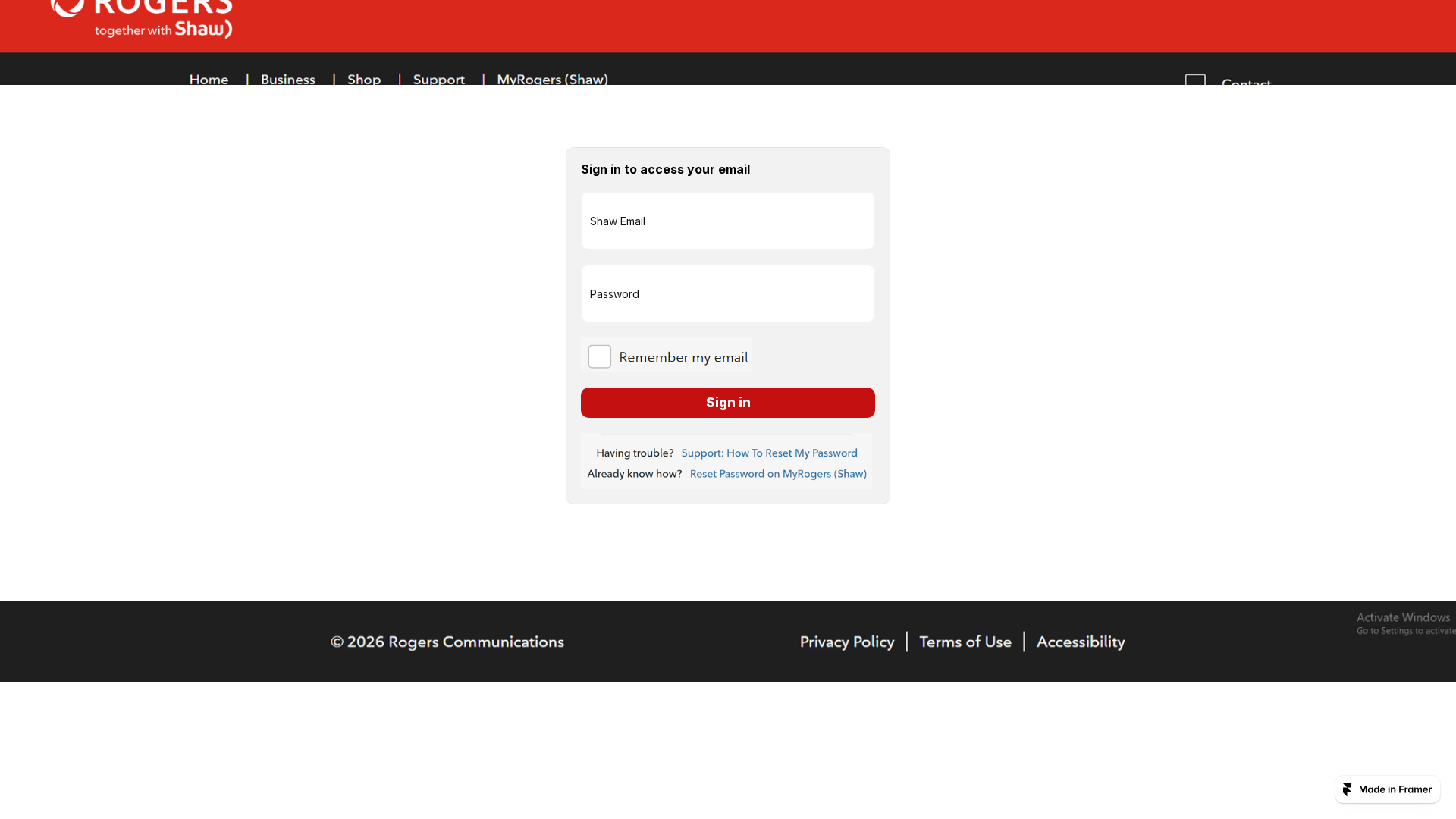This screenshot has height=819, width=1456.
Task: Click the icon next to Contact
Action: [1195, 80]
